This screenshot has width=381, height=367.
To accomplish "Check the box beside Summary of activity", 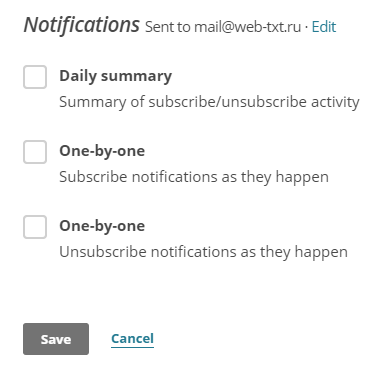I will coord(35,77).
